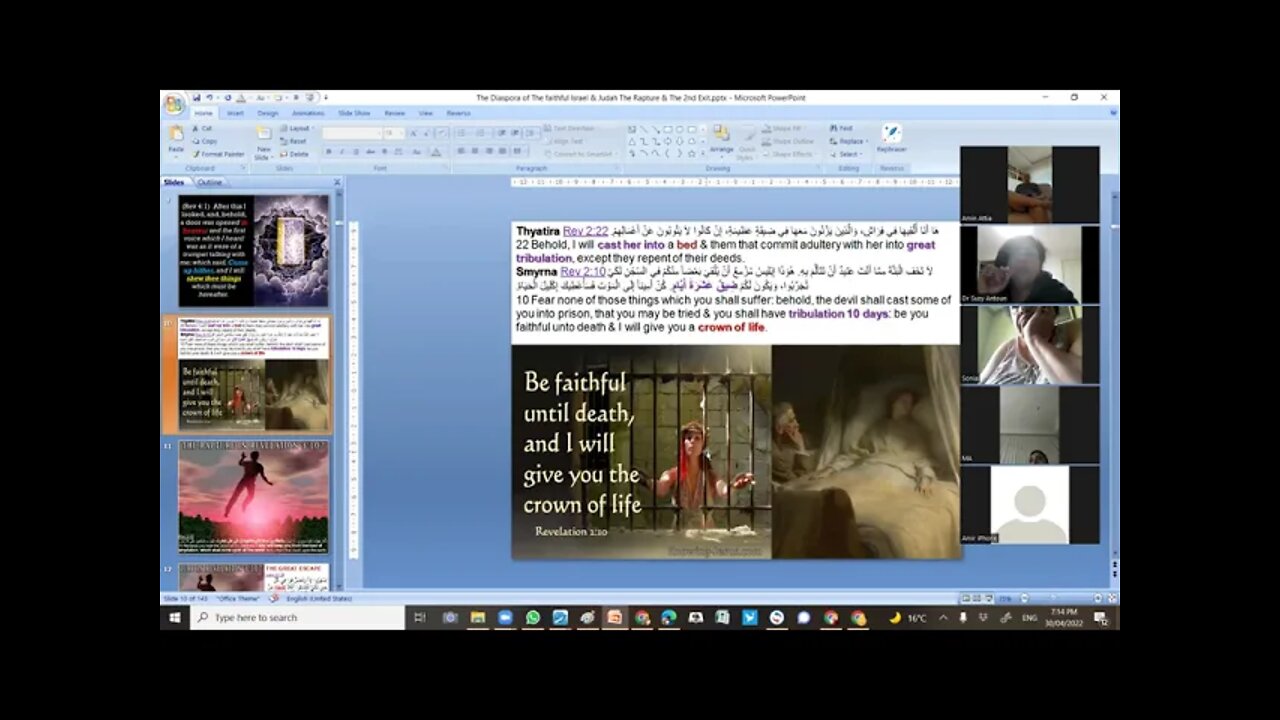Click the taskbar weather showing 16°C
Image resolution: width=1280 pixels, height=720 pixels.
click(910, 618)
